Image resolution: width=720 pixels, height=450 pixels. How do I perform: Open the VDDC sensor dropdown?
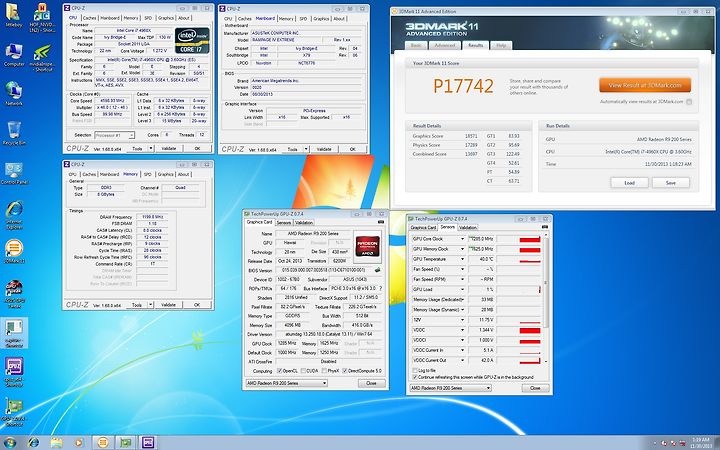[462, 330]
